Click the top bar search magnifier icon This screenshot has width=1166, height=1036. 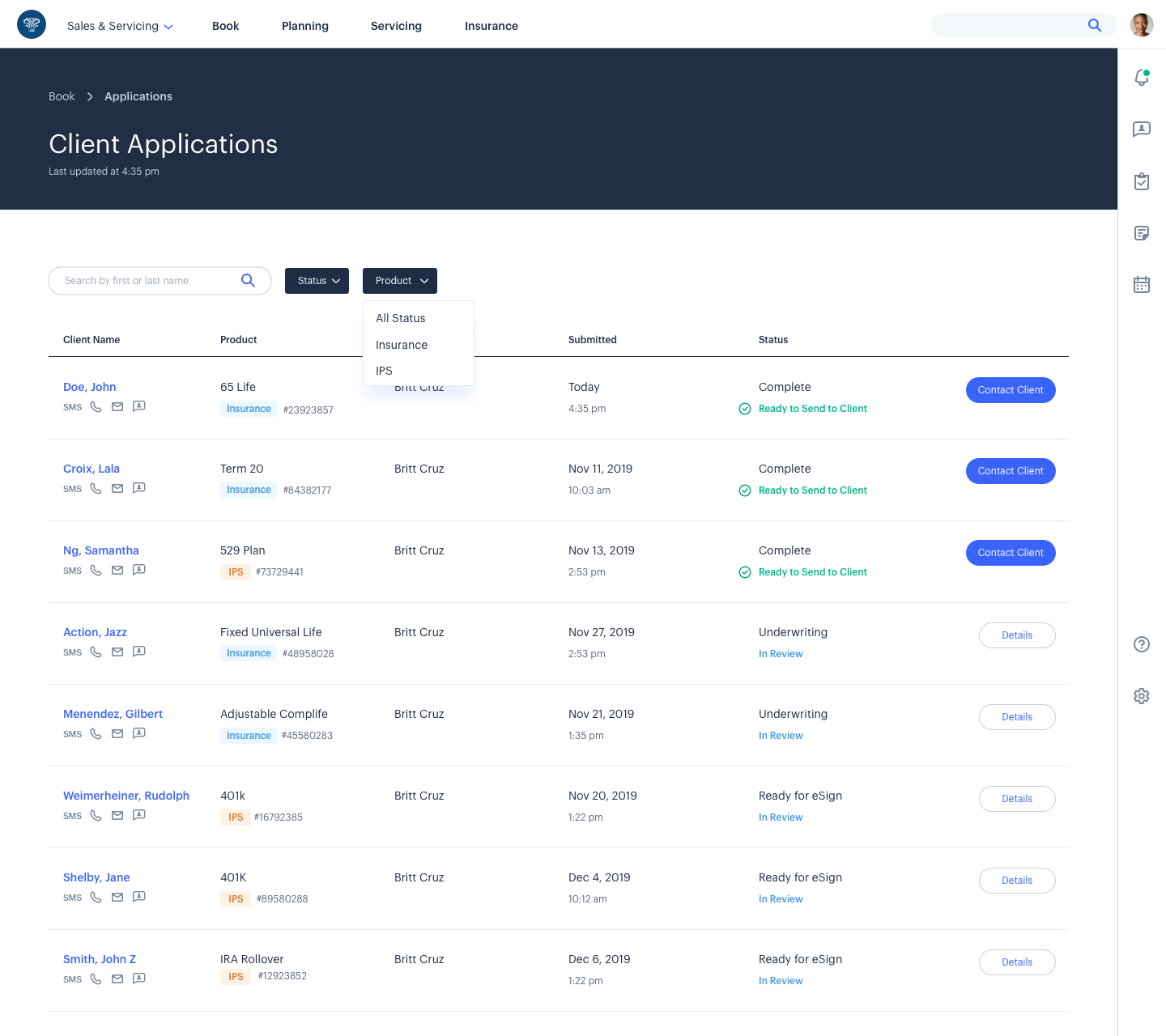[1095, 25]
